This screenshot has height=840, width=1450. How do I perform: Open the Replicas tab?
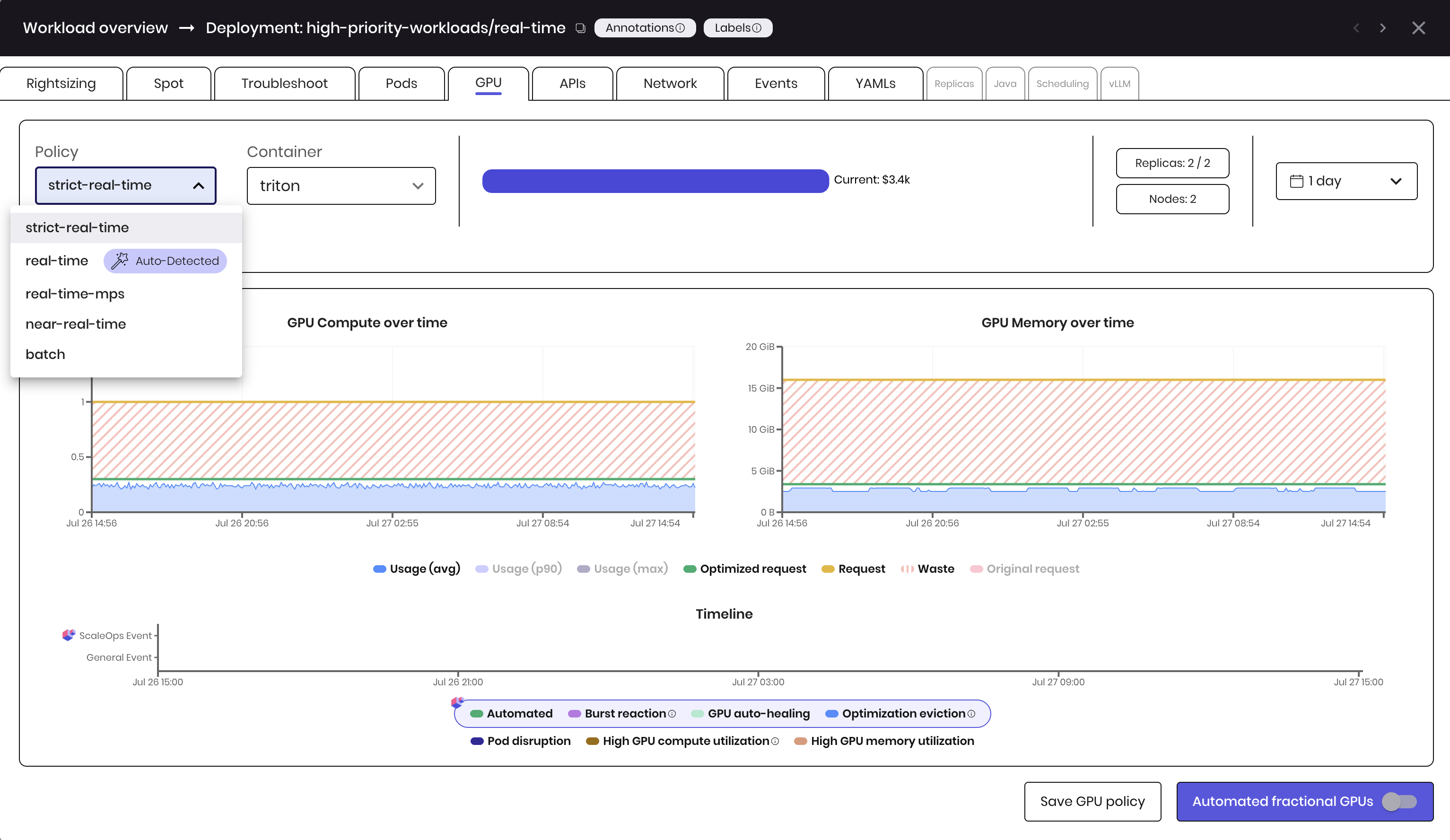(954, 83)
